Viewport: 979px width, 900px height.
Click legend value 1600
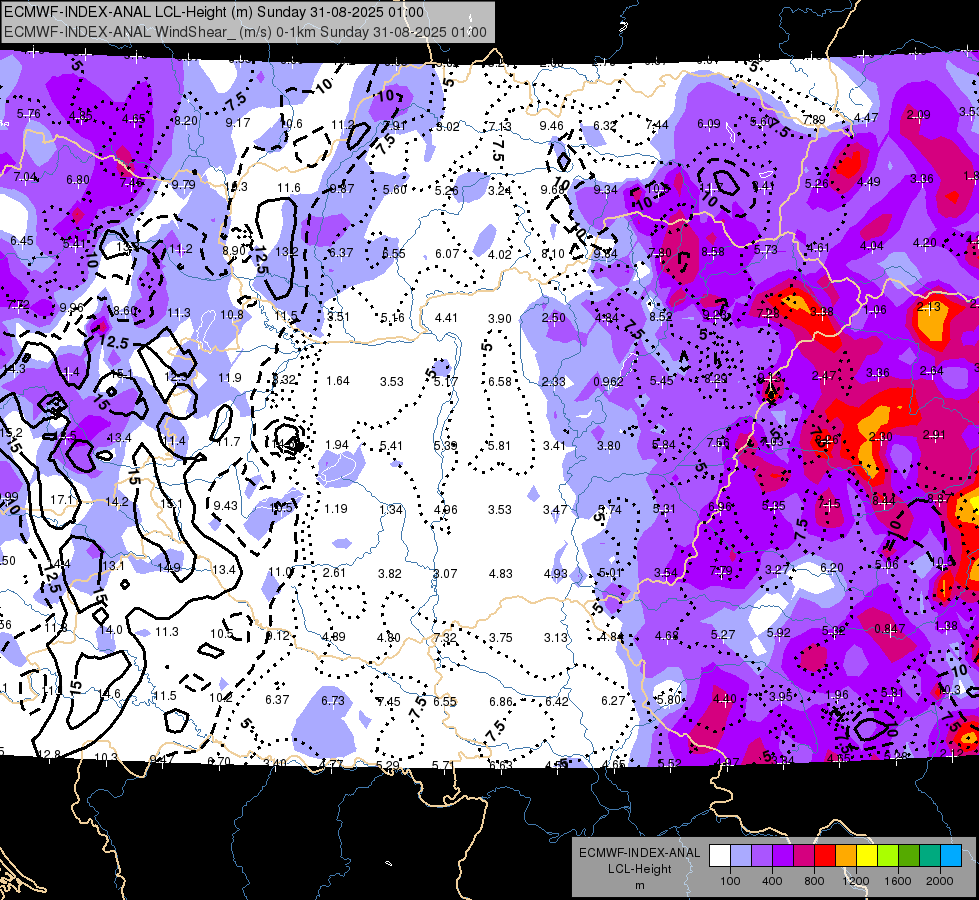tap(898, 881)
